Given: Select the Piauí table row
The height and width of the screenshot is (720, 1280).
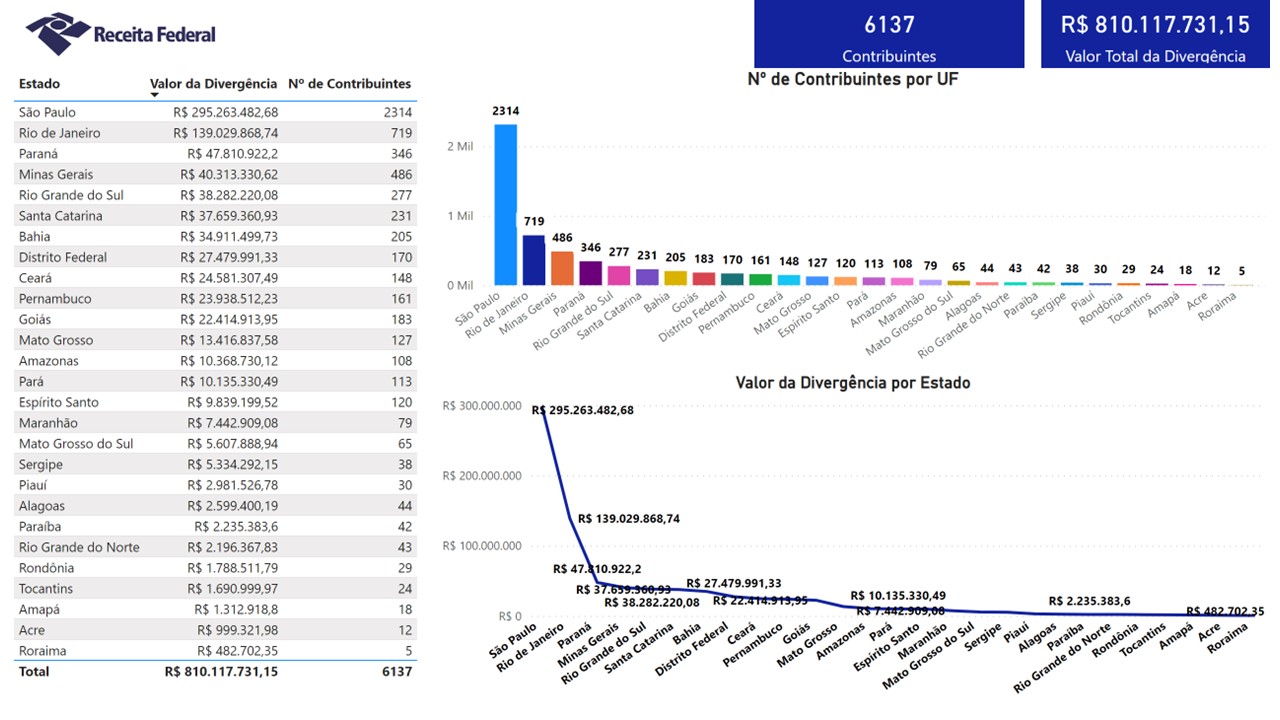Looking at the screenshot, I should tap(216, 485).
